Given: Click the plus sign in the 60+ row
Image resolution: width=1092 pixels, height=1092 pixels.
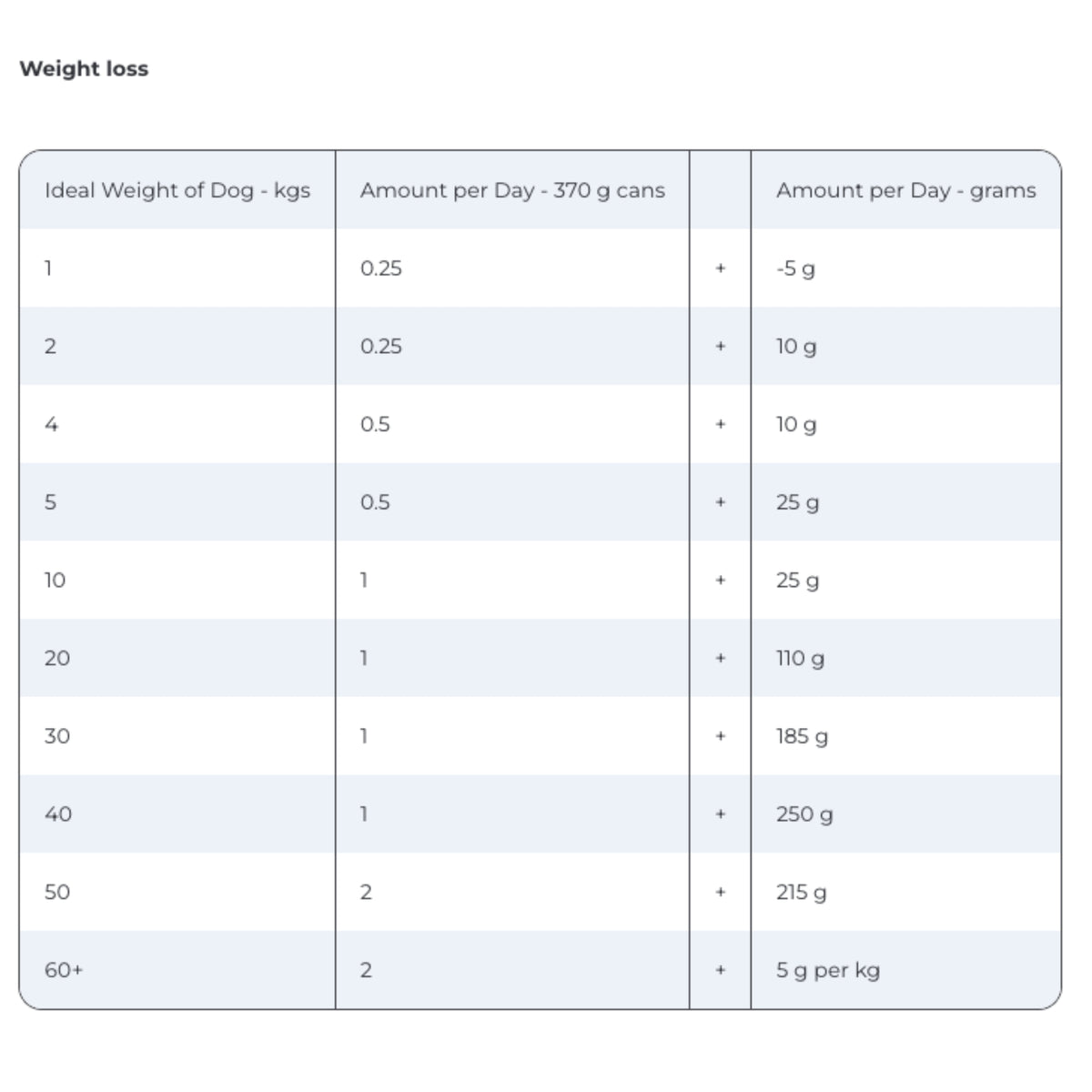Looking at the screenshot, I should click(x=721, y=970).
